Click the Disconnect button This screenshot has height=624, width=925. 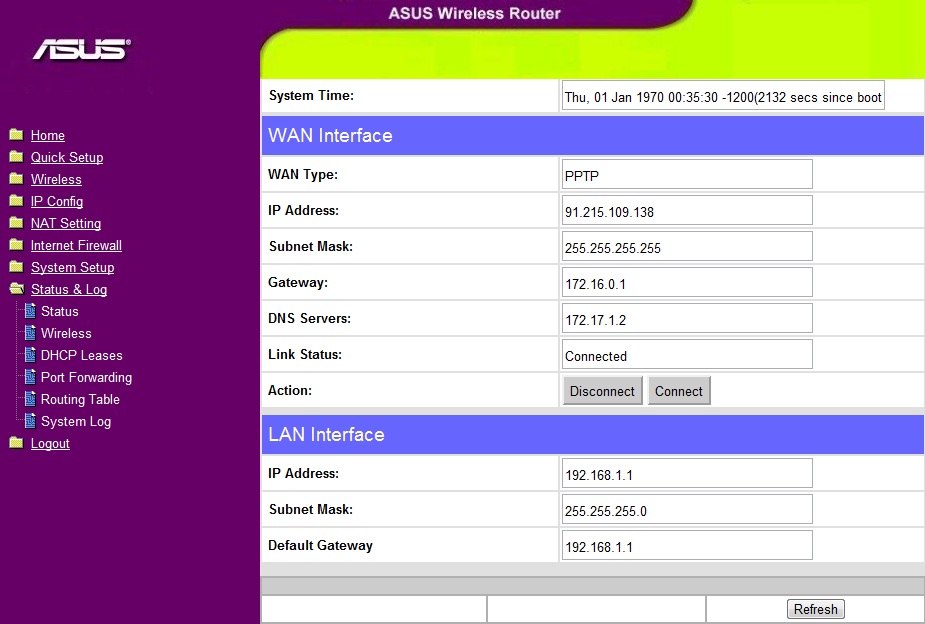pos(602,390)
